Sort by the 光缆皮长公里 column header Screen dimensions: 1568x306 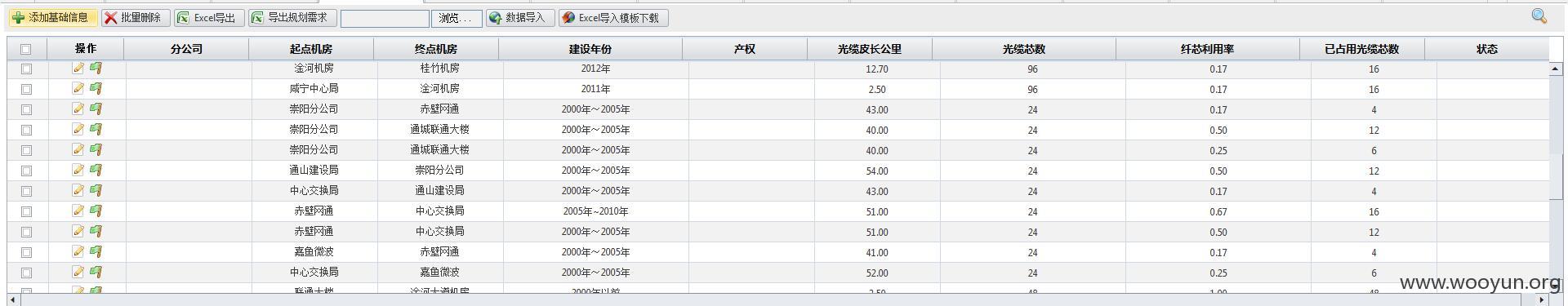coord(869,49)
